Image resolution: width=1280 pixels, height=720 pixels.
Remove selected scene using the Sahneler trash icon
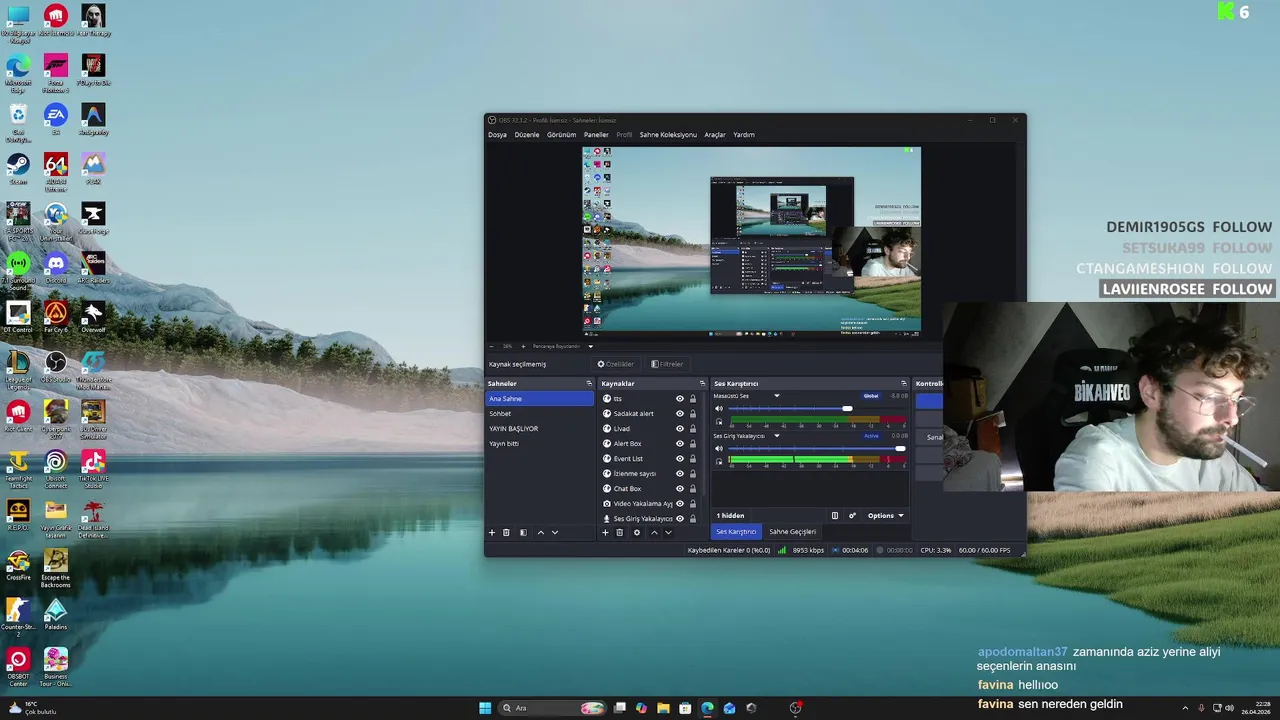[506, 532]
